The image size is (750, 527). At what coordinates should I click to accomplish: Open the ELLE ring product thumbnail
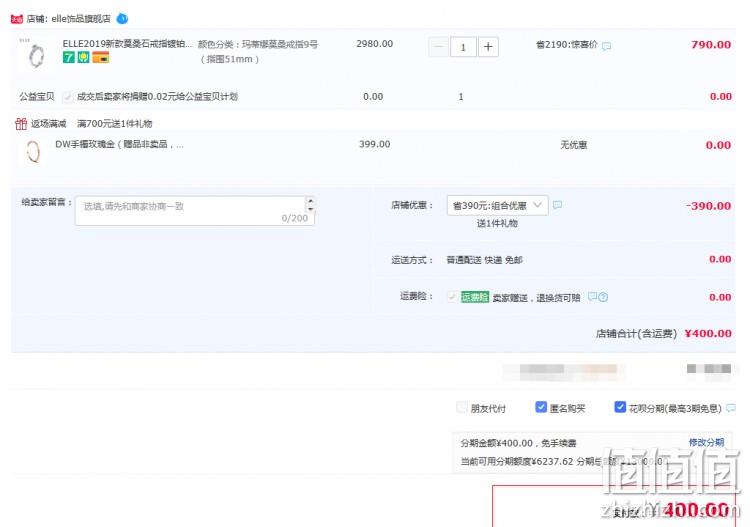36,55
